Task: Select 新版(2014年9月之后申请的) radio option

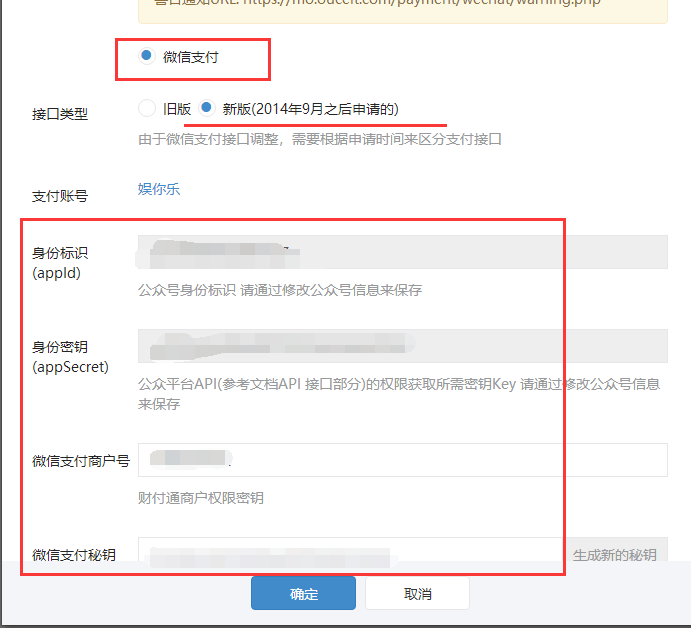Action: (206, 108)
